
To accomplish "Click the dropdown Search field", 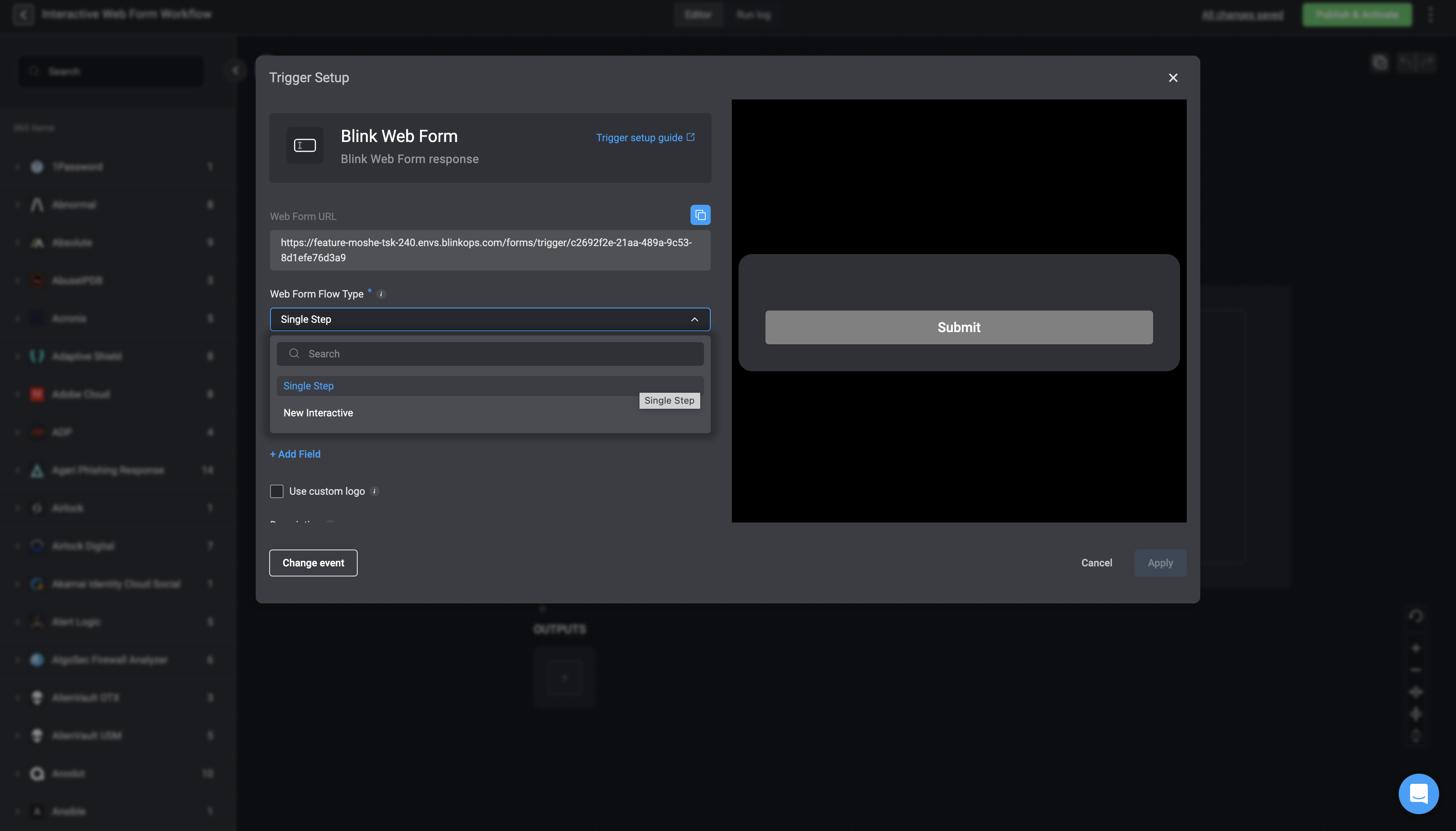I will 490,354.
